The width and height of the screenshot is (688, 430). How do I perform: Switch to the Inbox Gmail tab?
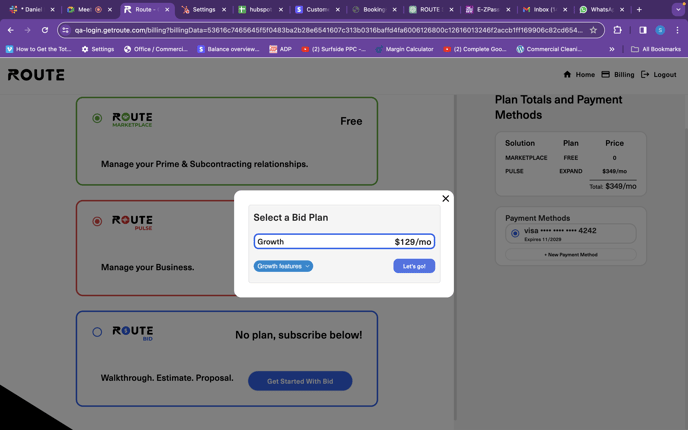[544, 9]
